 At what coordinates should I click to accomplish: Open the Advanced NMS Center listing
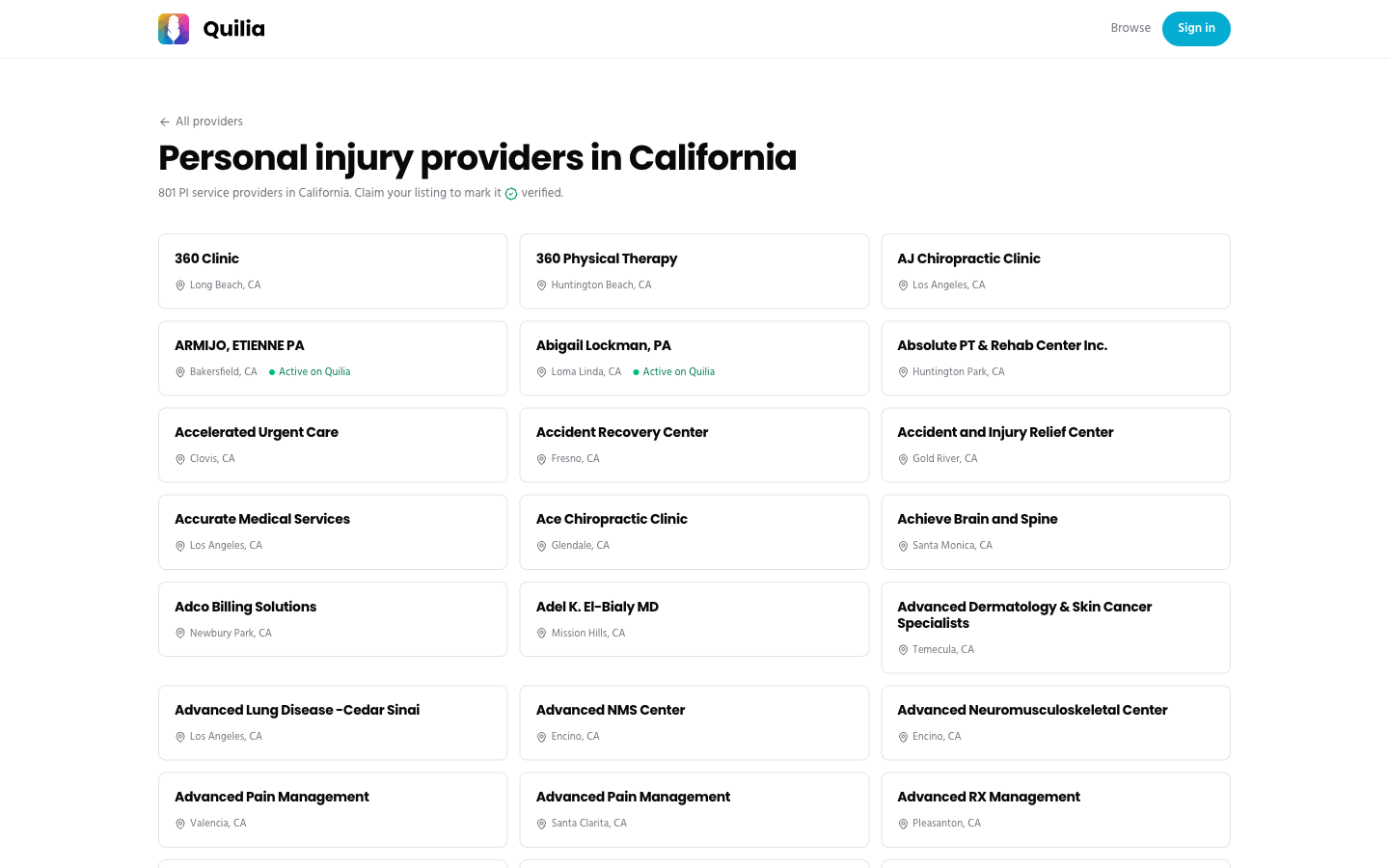pyautogui.click(x=694, y=722)
